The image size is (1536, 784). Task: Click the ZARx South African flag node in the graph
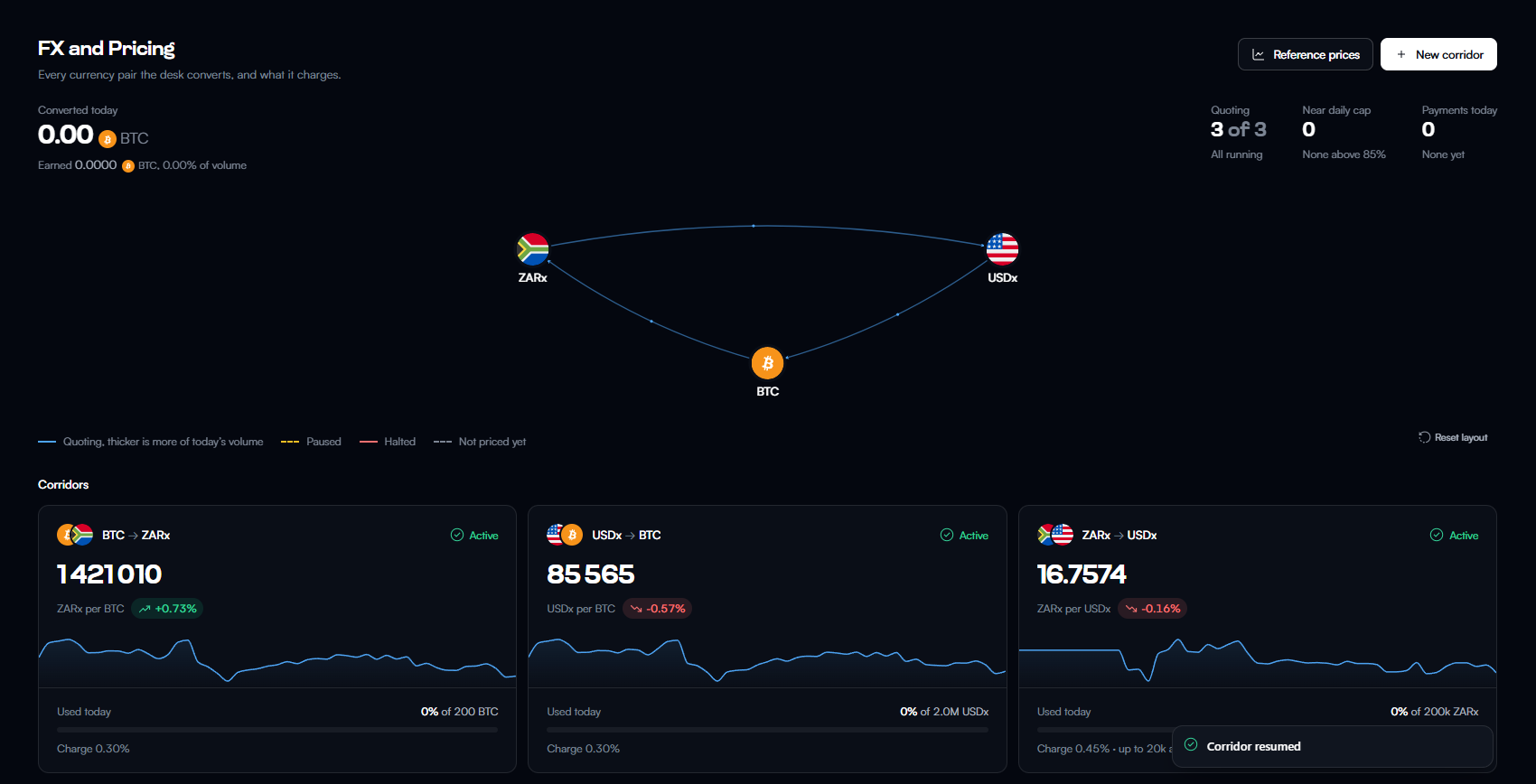[533, 249]
